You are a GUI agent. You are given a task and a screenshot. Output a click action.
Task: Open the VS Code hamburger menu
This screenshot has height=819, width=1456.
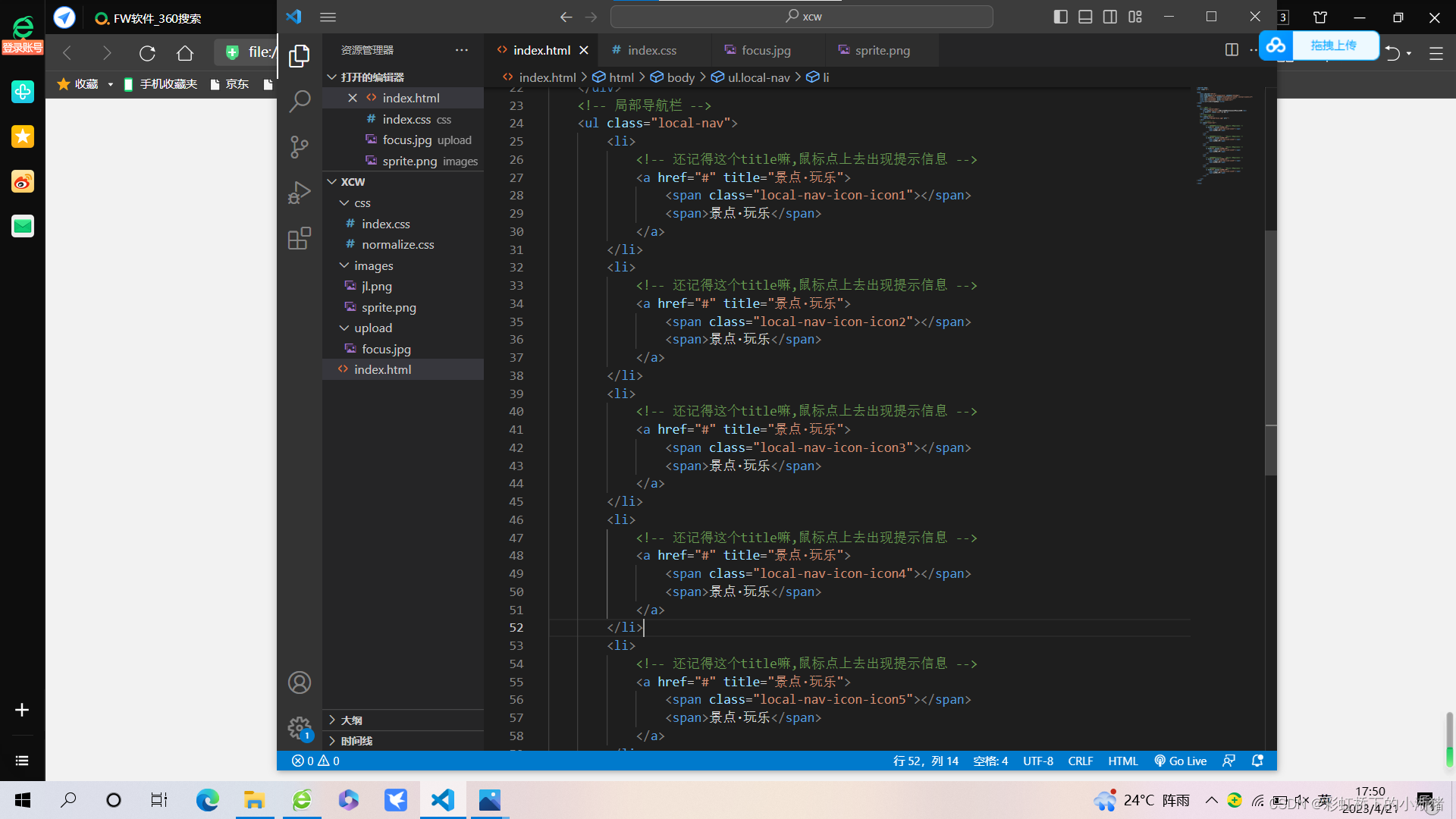click(x=328, y=17)
